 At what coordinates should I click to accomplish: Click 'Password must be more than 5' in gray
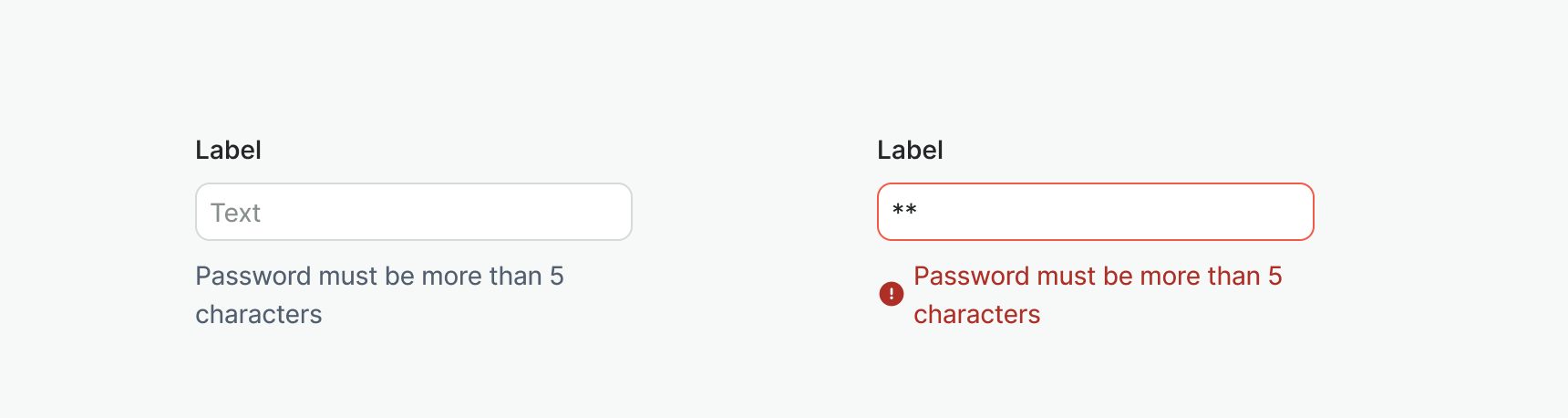click(x=379, y=277)
